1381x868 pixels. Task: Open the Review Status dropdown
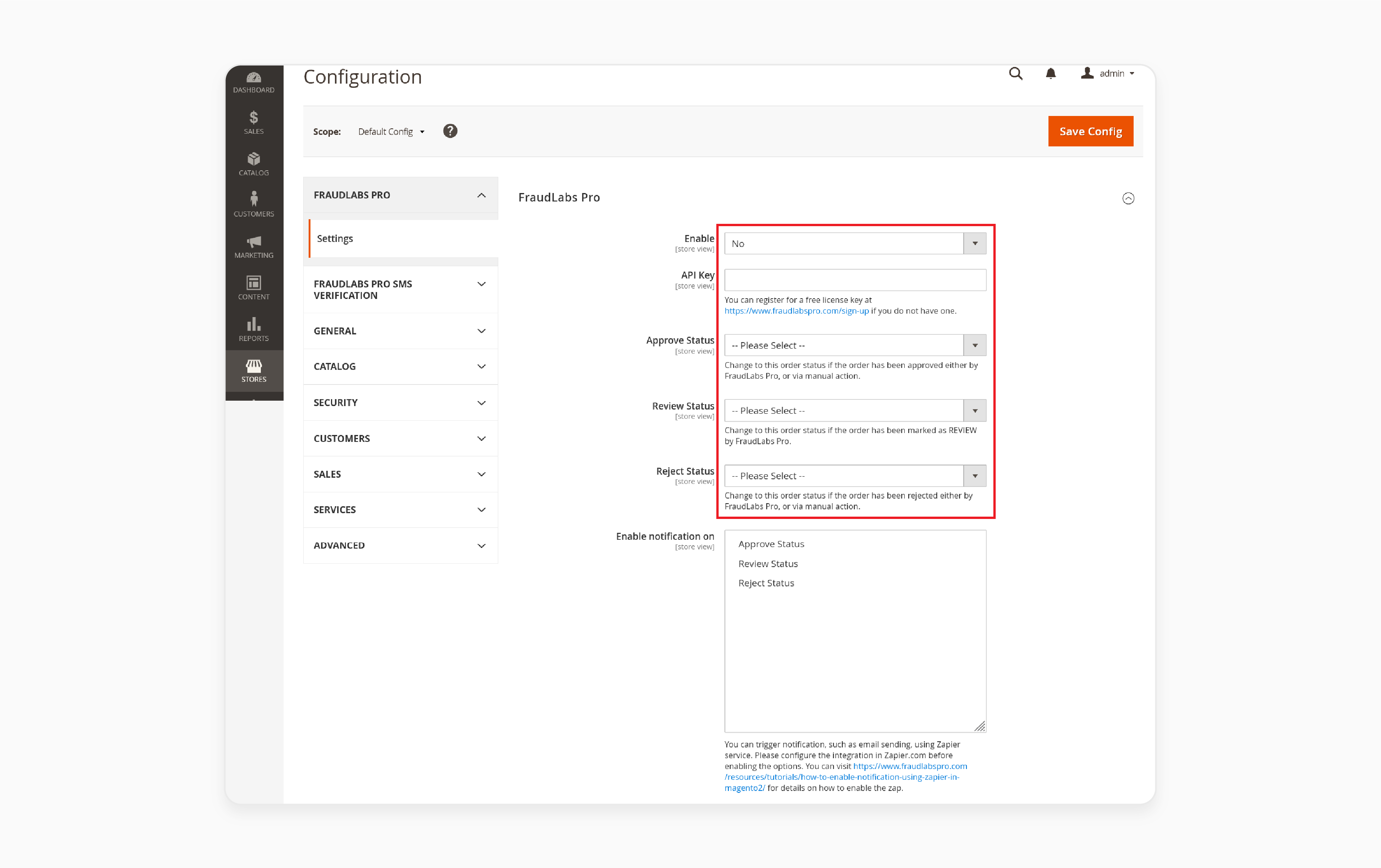point(855,410)
